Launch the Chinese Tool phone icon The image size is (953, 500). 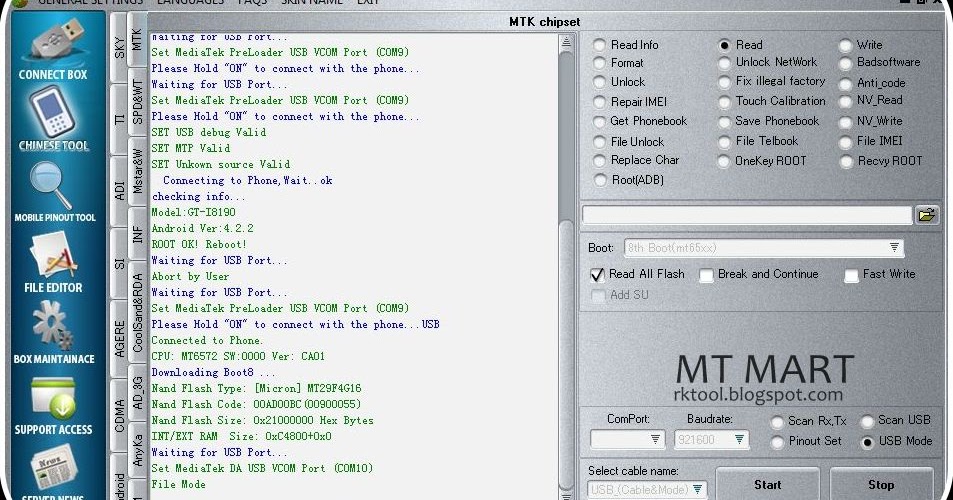53,118
